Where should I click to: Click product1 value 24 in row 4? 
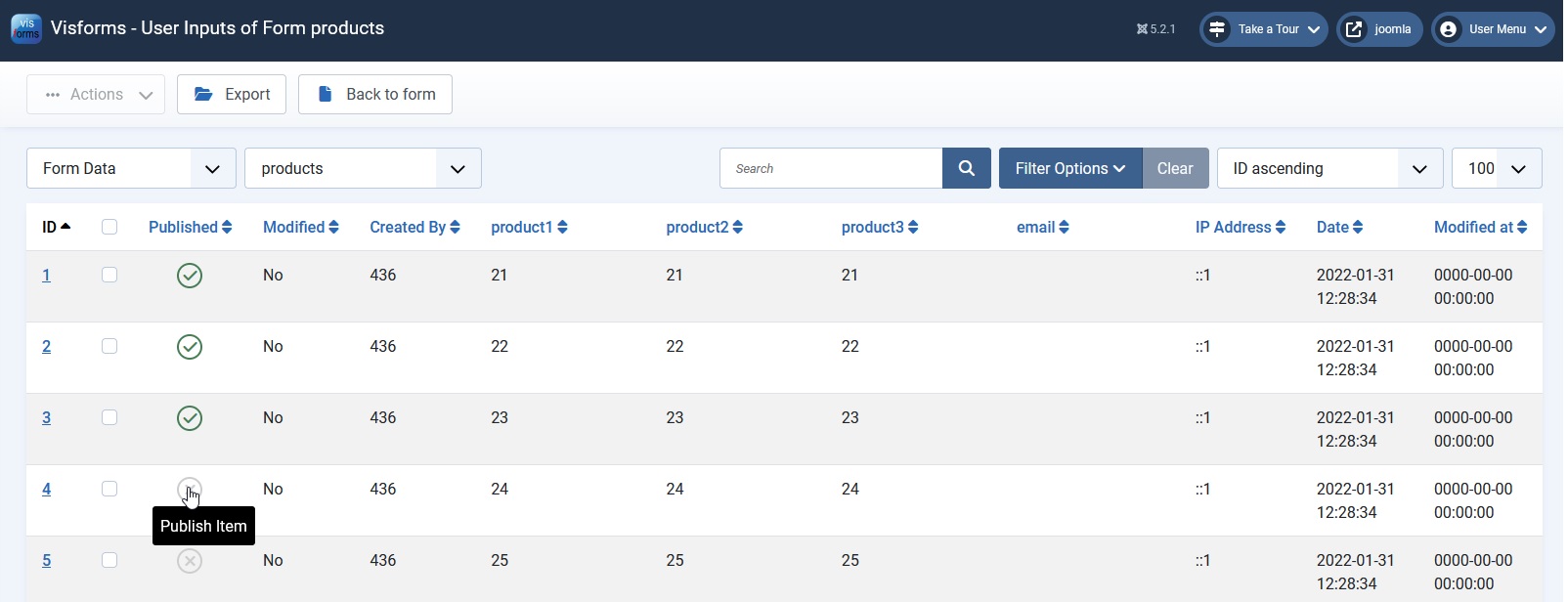tap(500, 490)
